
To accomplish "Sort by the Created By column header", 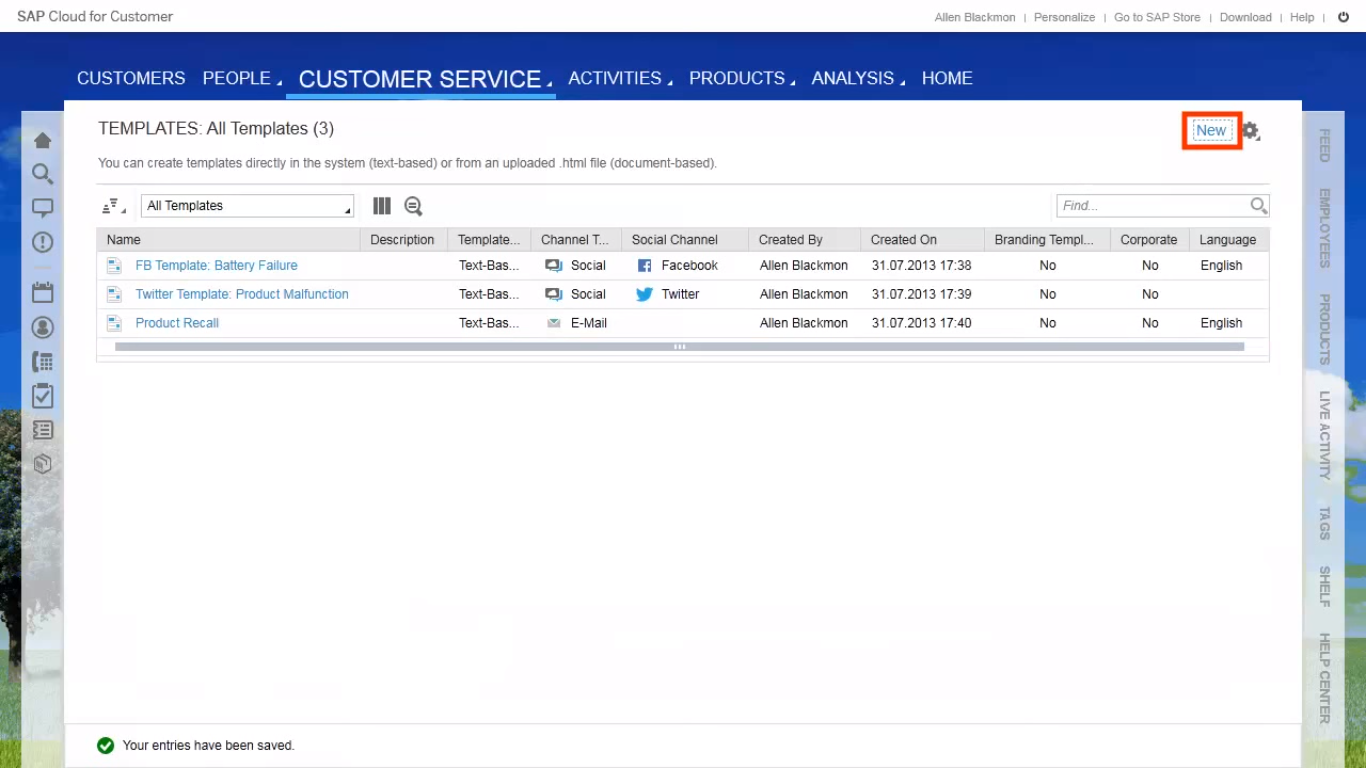I will [x=804, y=240].
